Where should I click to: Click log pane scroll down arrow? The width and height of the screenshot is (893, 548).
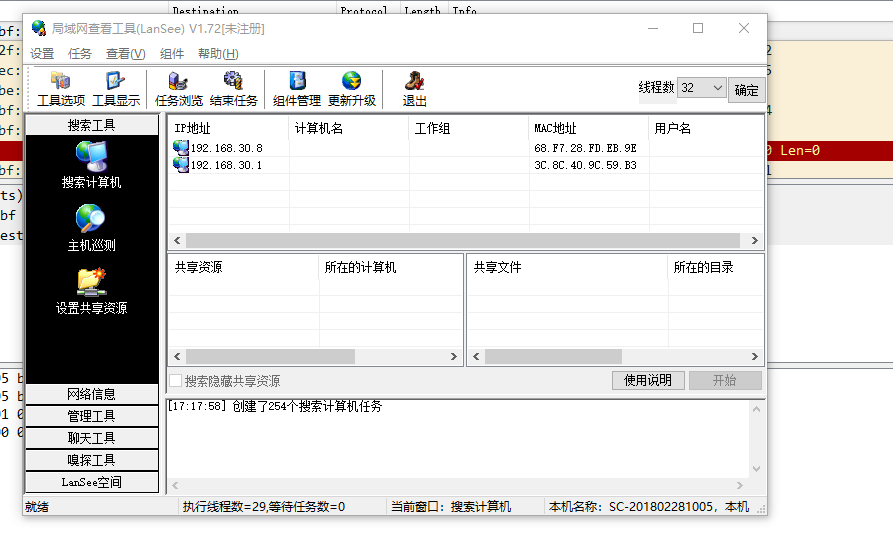pyautogui.click(x=756, y=469)
